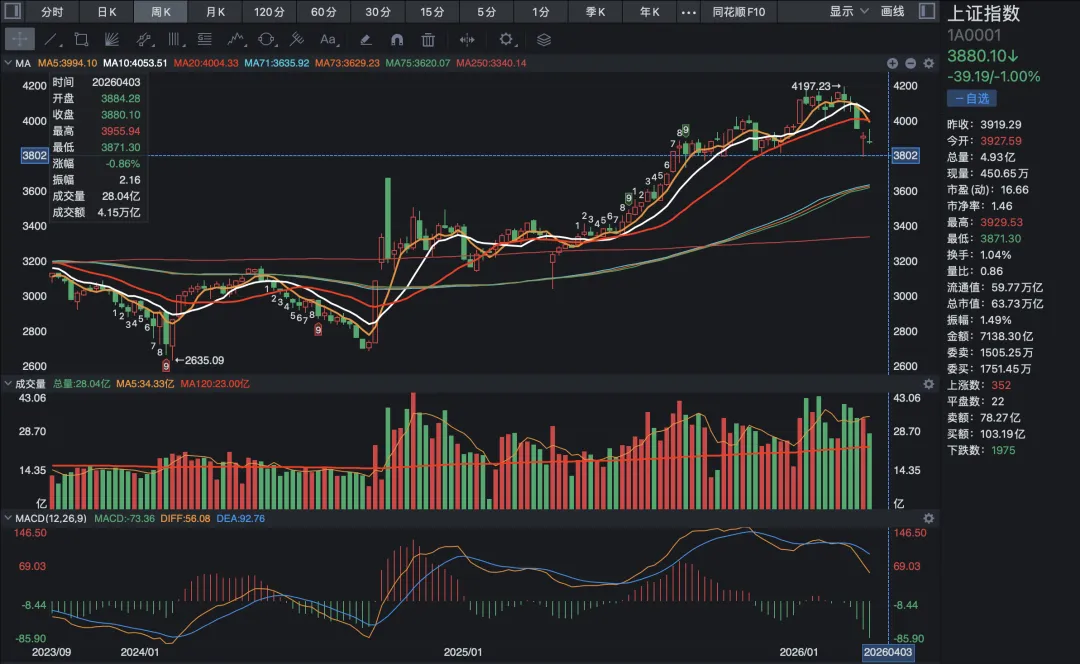
Task: Click the 4197.23 high price marker
Action: [816, 86]
